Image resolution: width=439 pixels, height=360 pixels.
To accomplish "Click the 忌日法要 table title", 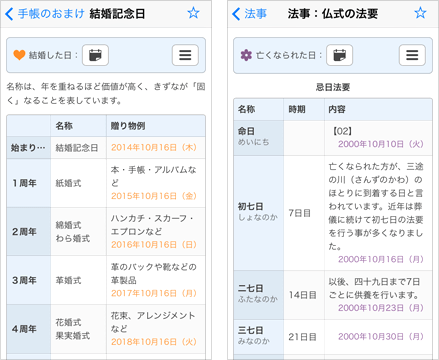I will pyautogui.click(x=333, y=87).
